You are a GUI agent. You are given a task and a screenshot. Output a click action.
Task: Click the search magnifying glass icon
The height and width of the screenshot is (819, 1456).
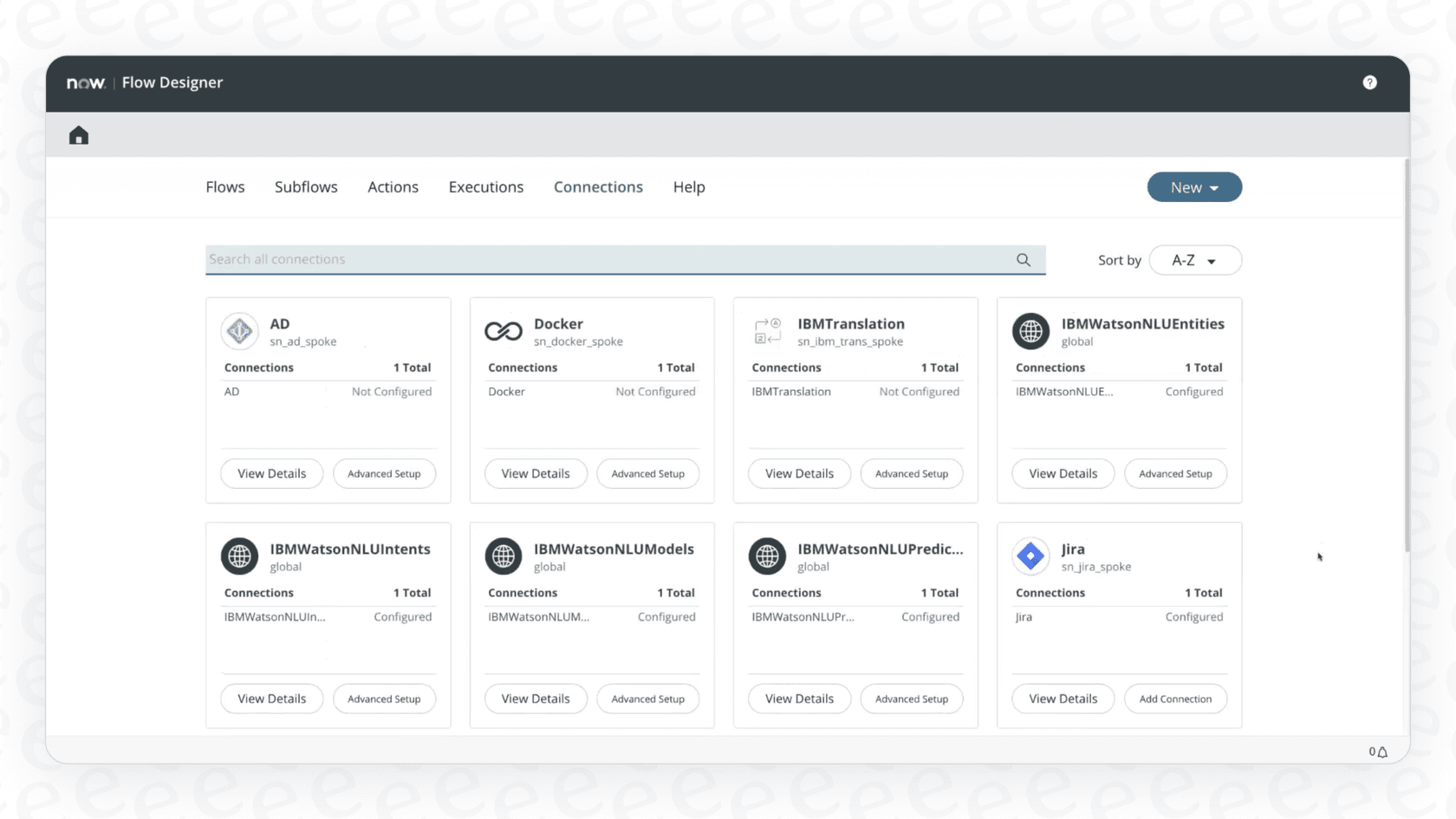(x=1023, y=259)
